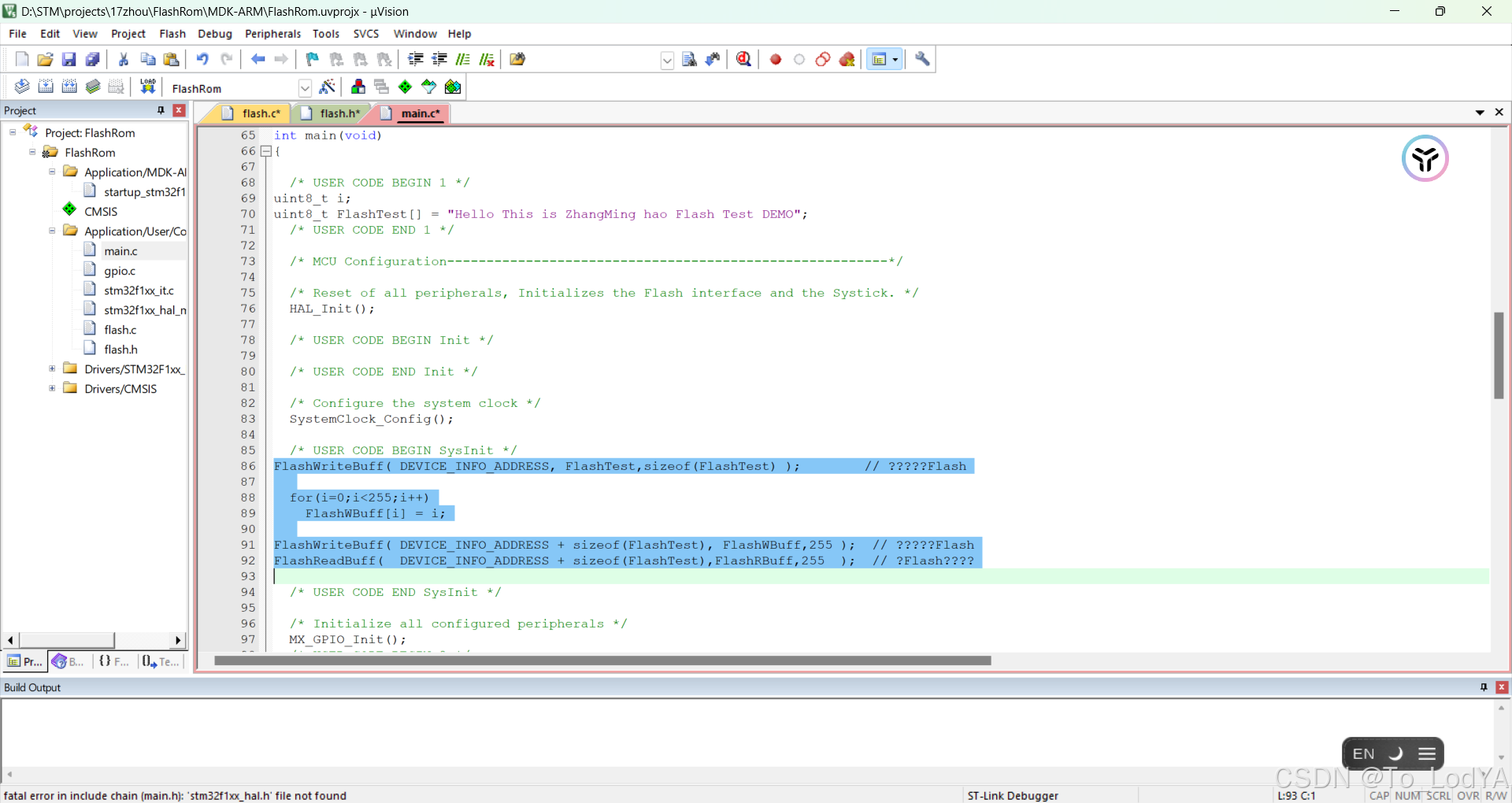Screen dimensions: 1512x803
Task: Comment out the selected lines
Action: pos(463,59)
